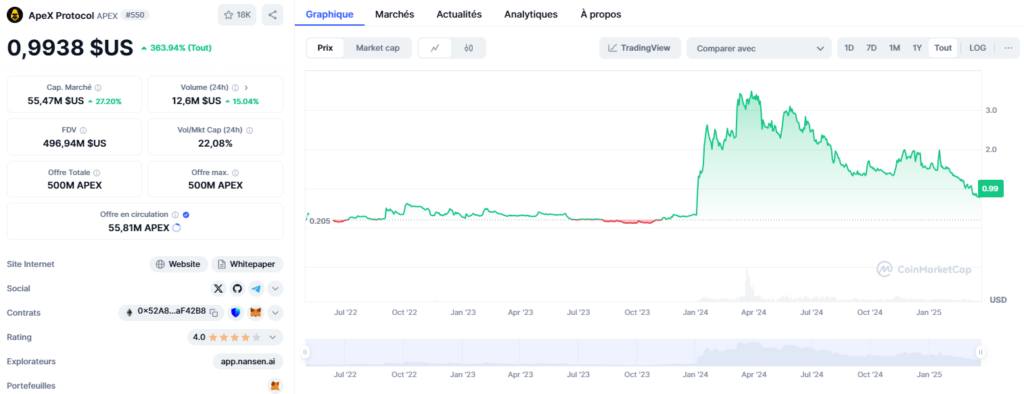The image size is (1024, 394).
Task: Open the Whitepaper link
Action: coord(247,264)
